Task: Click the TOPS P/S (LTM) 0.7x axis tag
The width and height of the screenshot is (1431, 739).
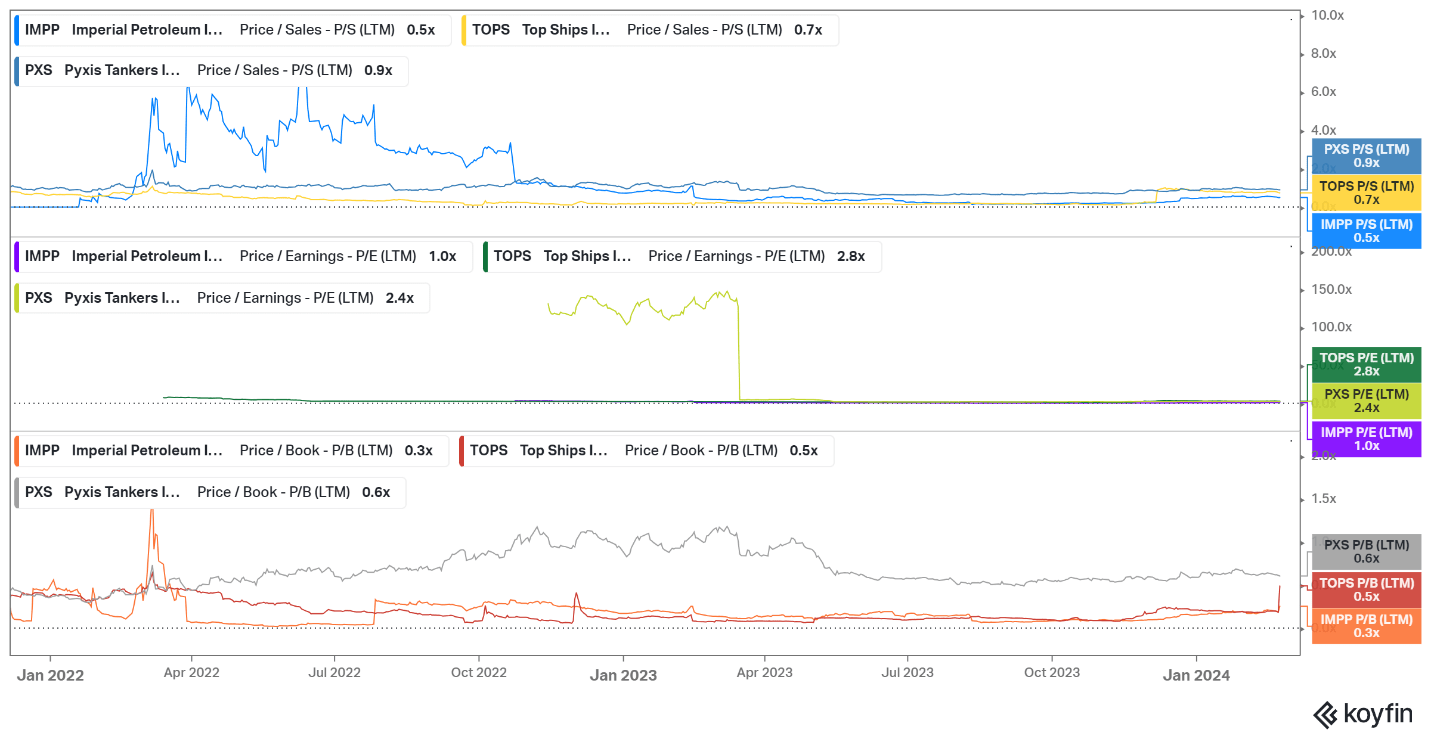Action: tap(1366, 193)
